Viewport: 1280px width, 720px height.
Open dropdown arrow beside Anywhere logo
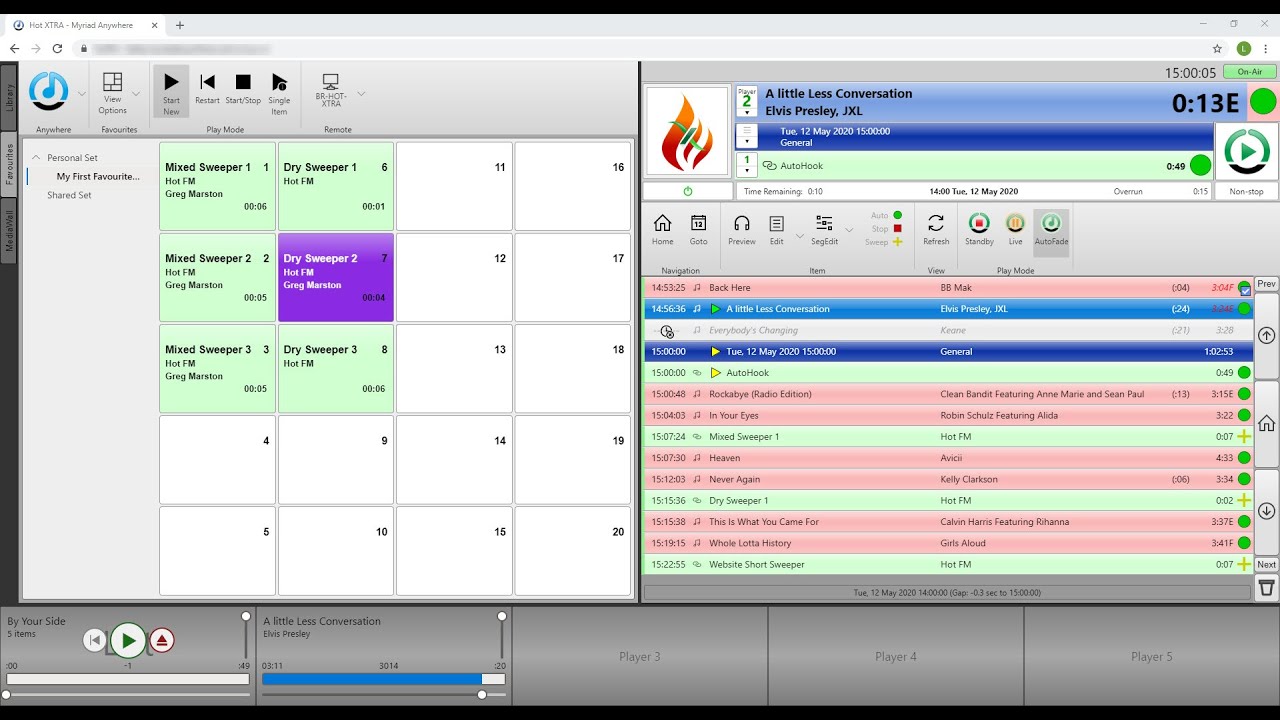click(82, 94)
